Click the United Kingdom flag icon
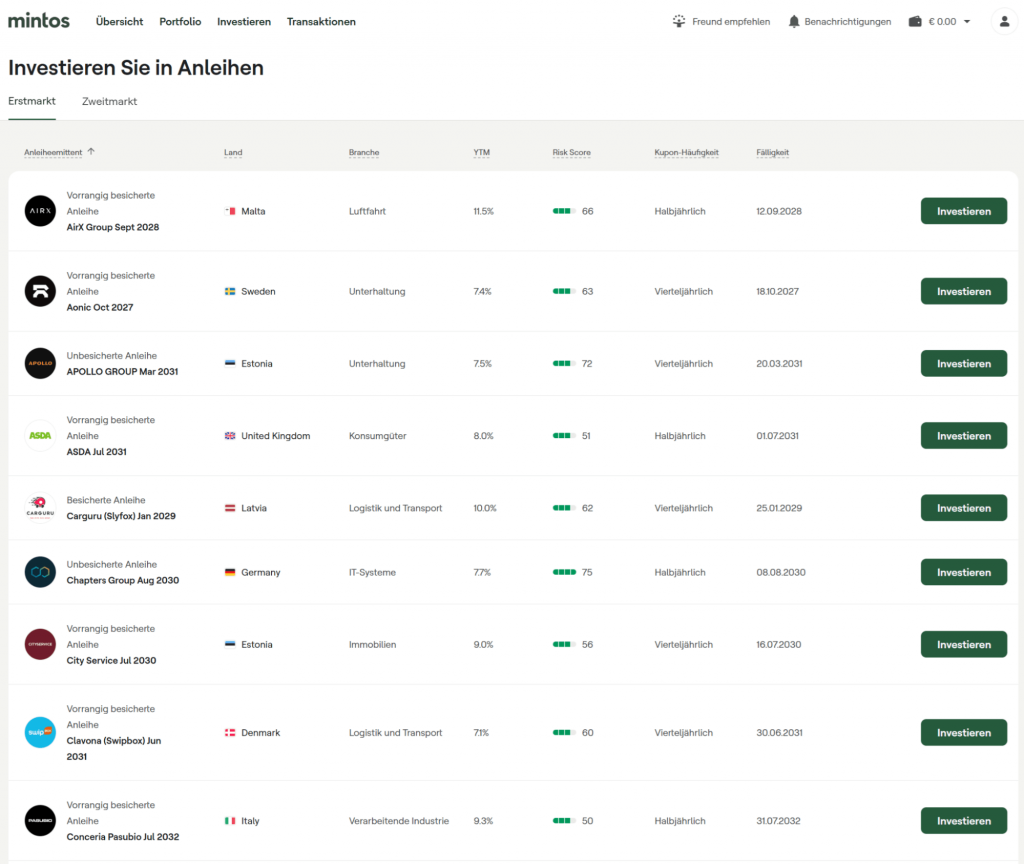Viewport: 1024px width, 864px height. [x=230, y=436]
